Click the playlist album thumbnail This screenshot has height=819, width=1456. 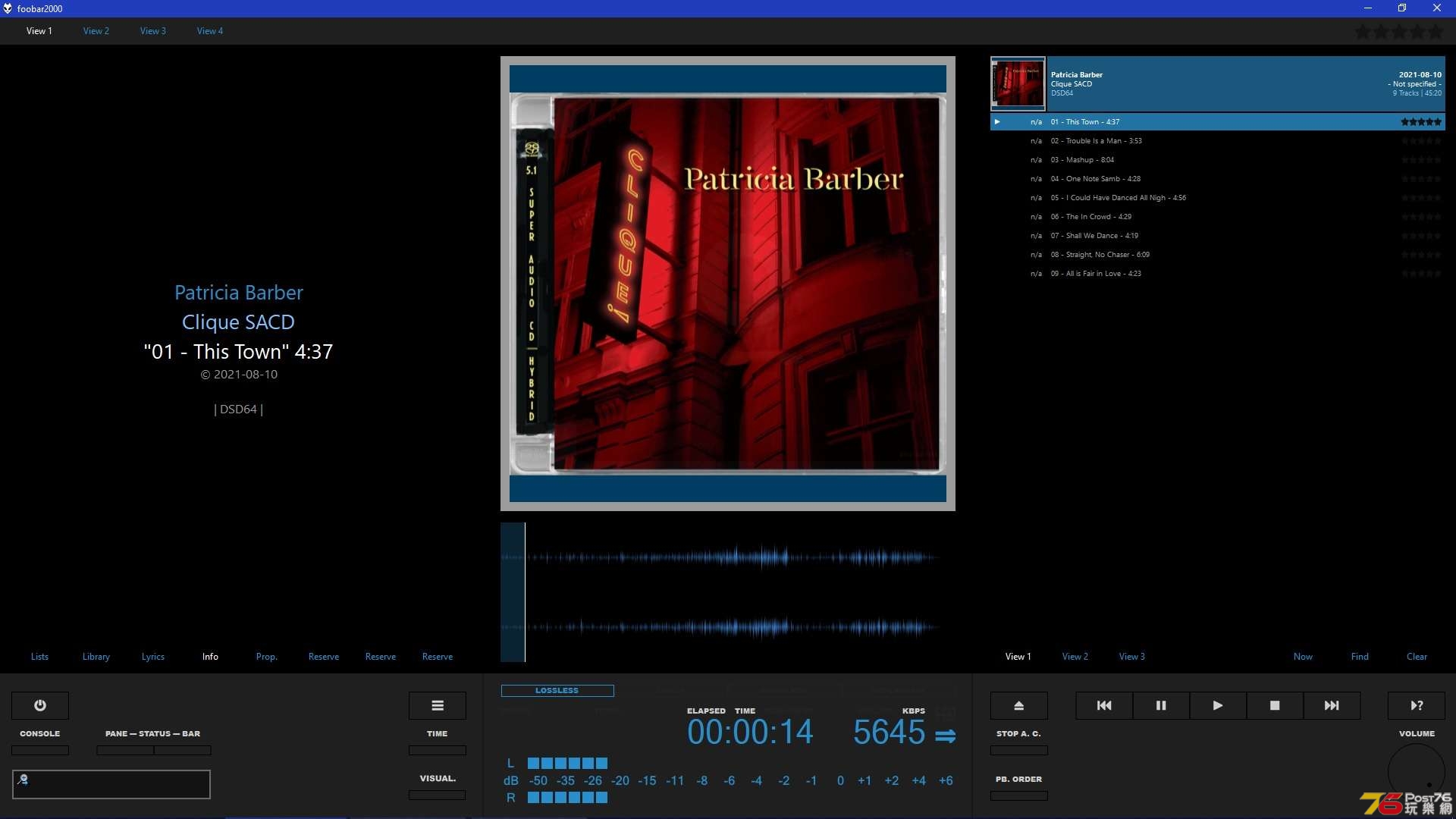pyautogui.click(x=1018, y=84)
